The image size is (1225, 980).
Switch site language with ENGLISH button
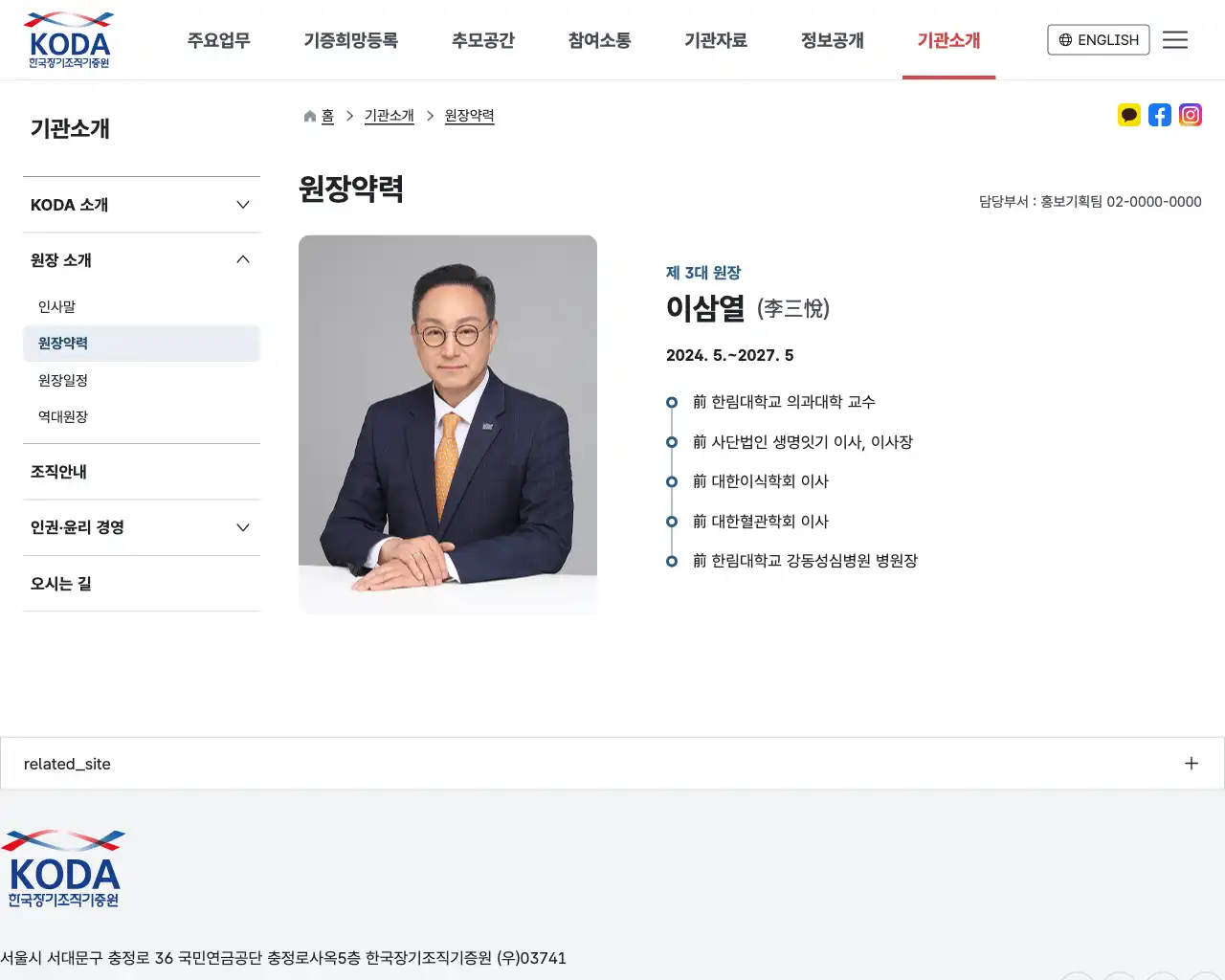click(1098, 40)
